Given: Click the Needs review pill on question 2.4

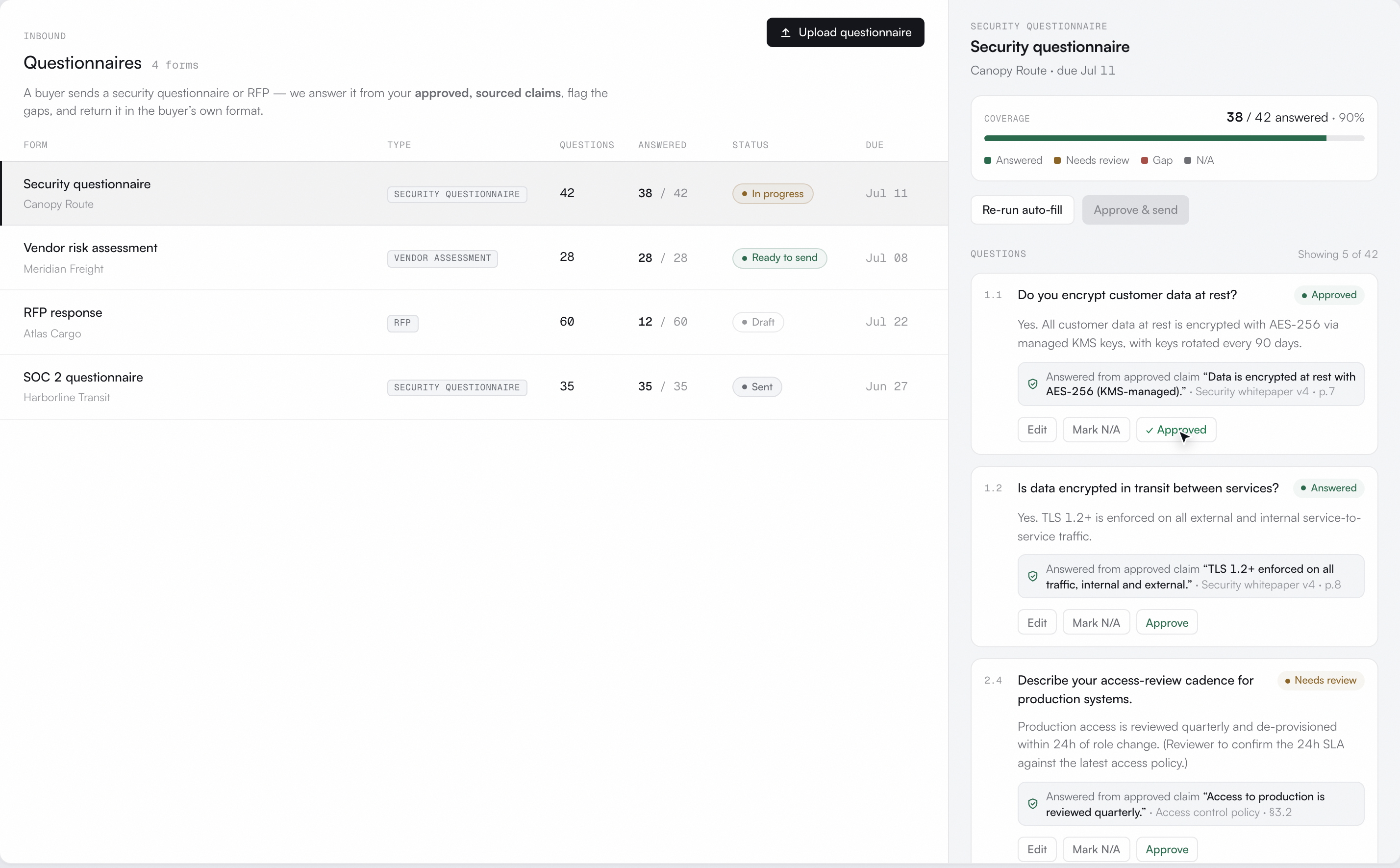Looking at the screenshot, I should 1321,681.
